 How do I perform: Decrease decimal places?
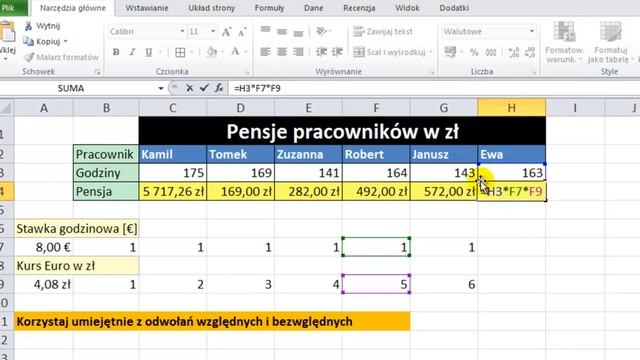tap(530, 52)
